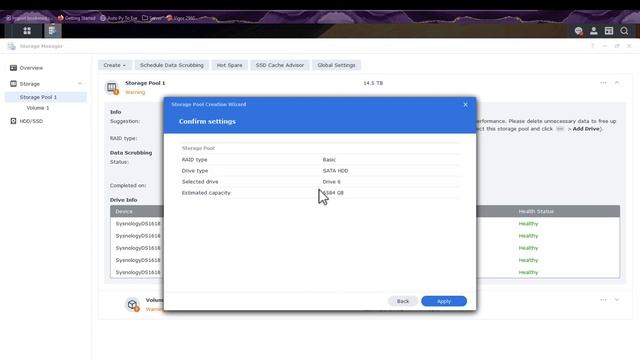This screenshot has width=640, height=360.
Task: Click the Estimated capacity label
Action: point(206,193)
